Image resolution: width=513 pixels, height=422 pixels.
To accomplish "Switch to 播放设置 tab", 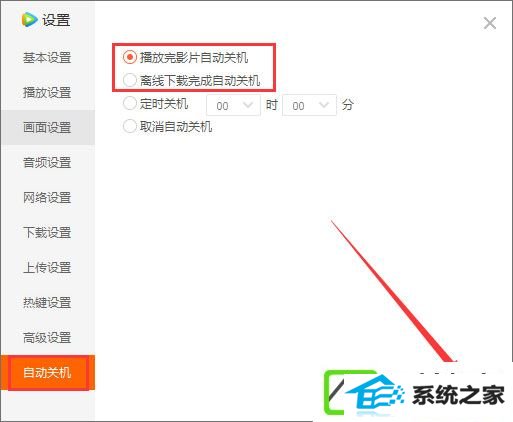I will (47, 93).
